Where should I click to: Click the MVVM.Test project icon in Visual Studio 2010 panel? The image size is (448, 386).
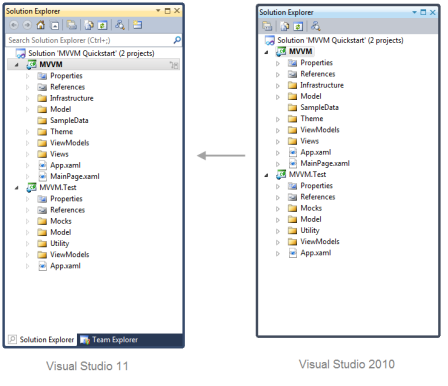point(281,174)
